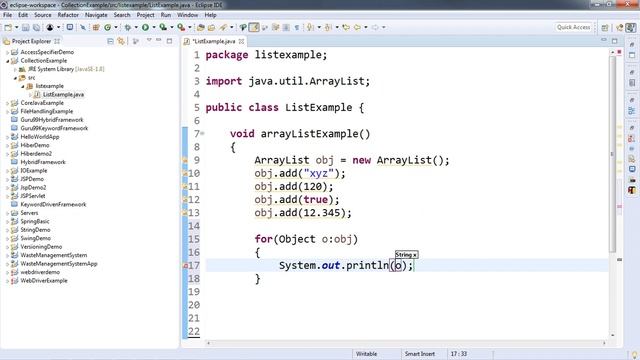Viewport: 640px width, 360px height.
Task: Click the green Run button icon
Action: pyautogui.click(x=145, y=27)
